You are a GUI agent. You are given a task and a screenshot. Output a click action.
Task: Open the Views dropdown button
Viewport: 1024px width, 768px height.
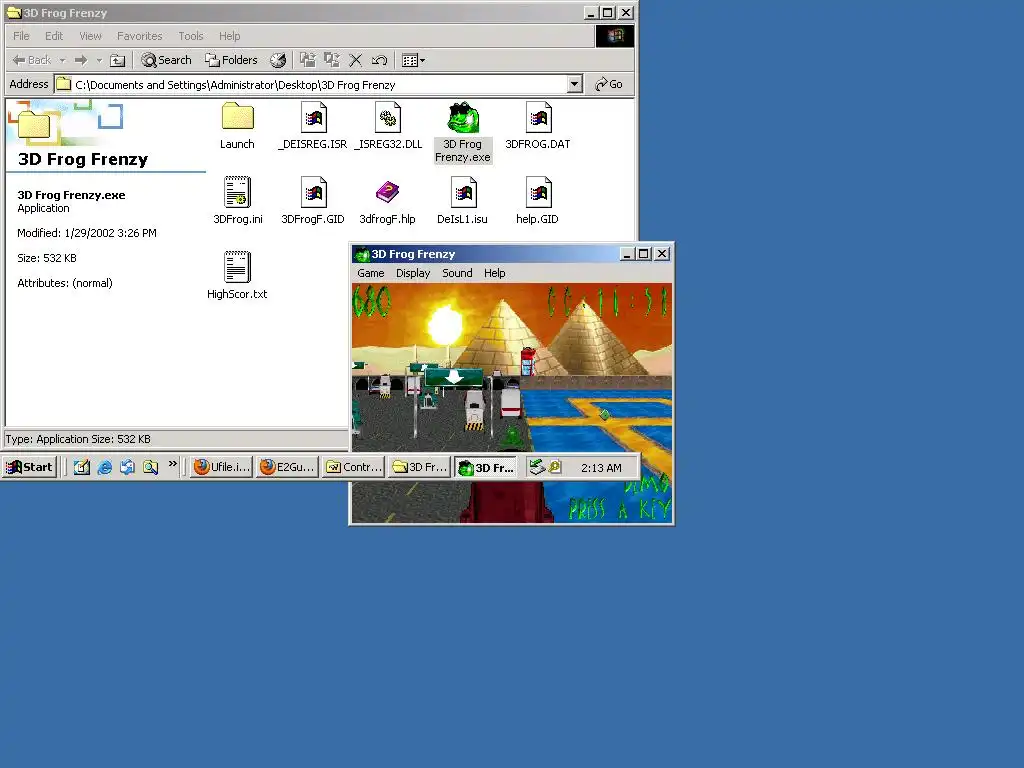pyautogui.click(x=413, y=60)
